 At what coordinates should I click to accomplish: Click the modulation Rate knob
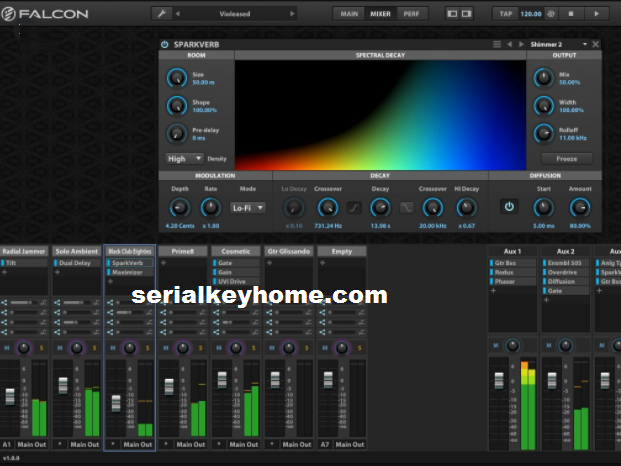pyautogui.click(x=211, y=208)
